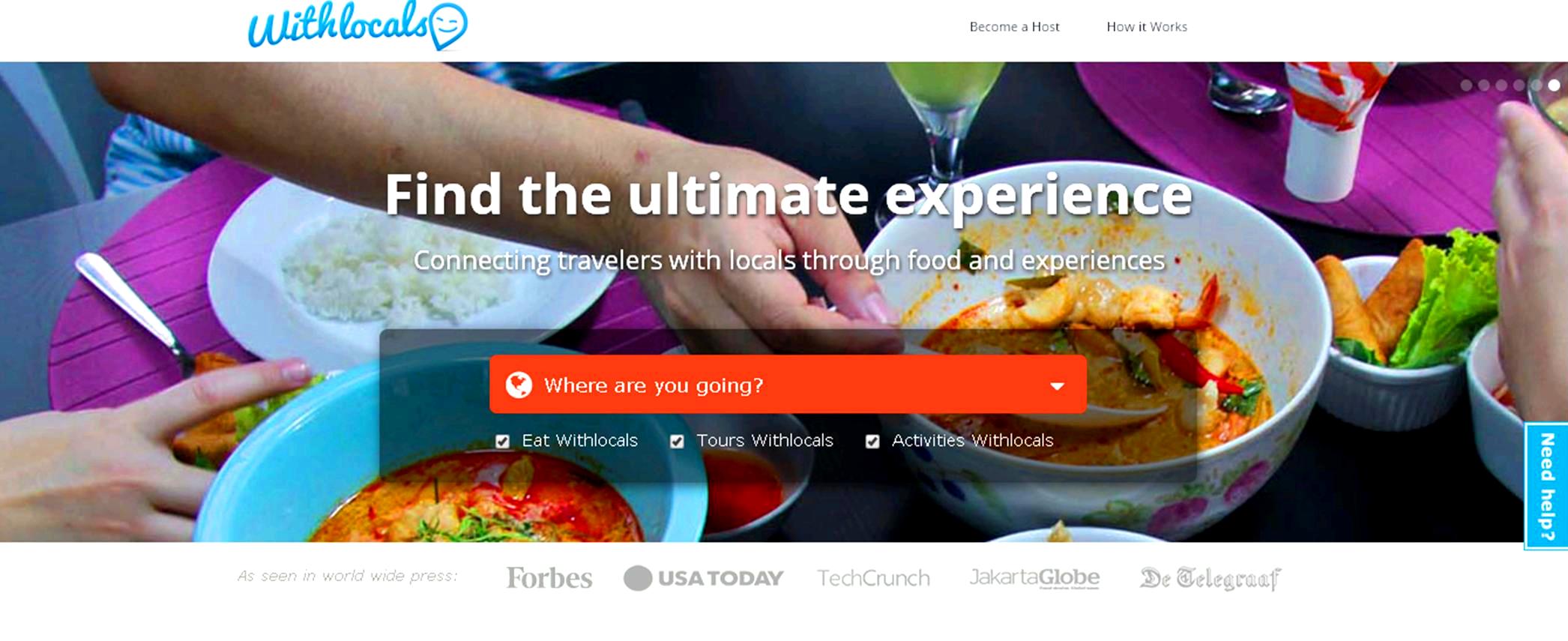Click the Withlocals logo

358,26
